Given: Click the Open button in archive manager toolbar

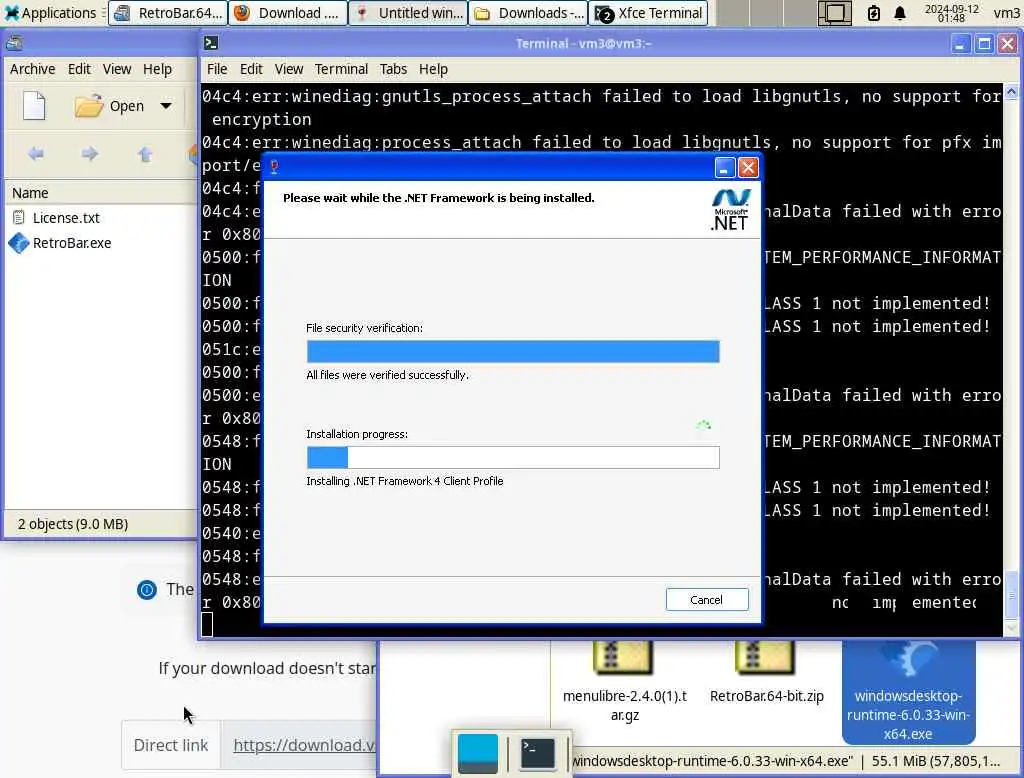Looking at the screenshot, I should [108, 106].
